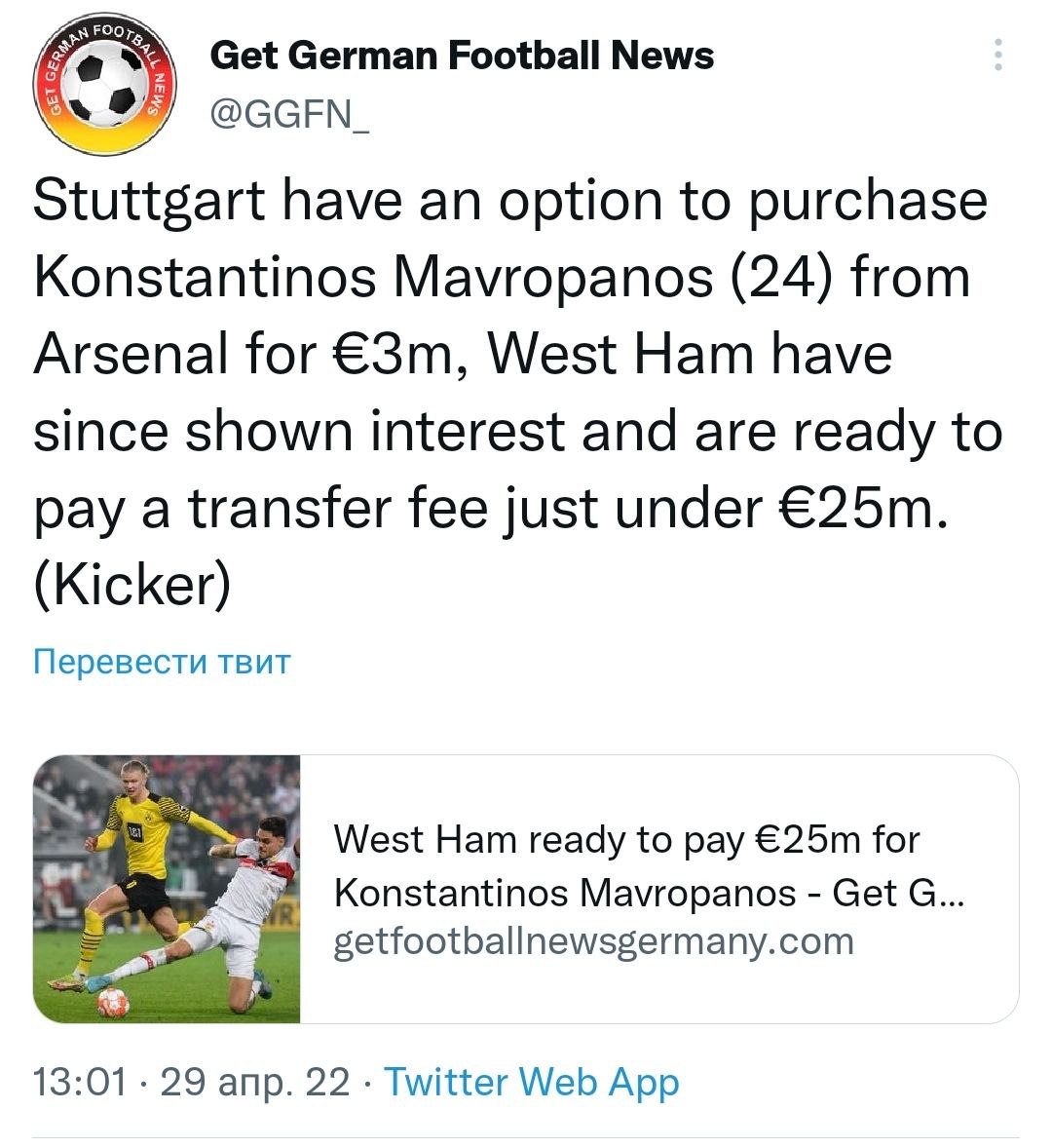Open the tweet's three-dot more options menu
1052x1148 pixels.
coord(997,56)
